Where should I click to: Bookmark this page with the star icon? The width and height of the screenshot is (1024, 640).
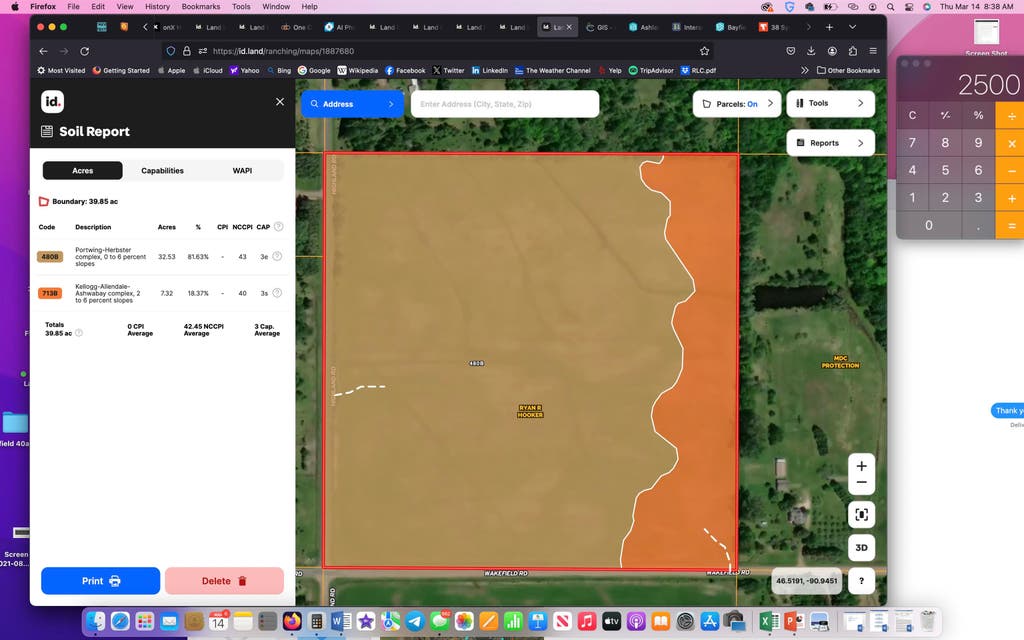pyautogui.click(x=704, y=51)
